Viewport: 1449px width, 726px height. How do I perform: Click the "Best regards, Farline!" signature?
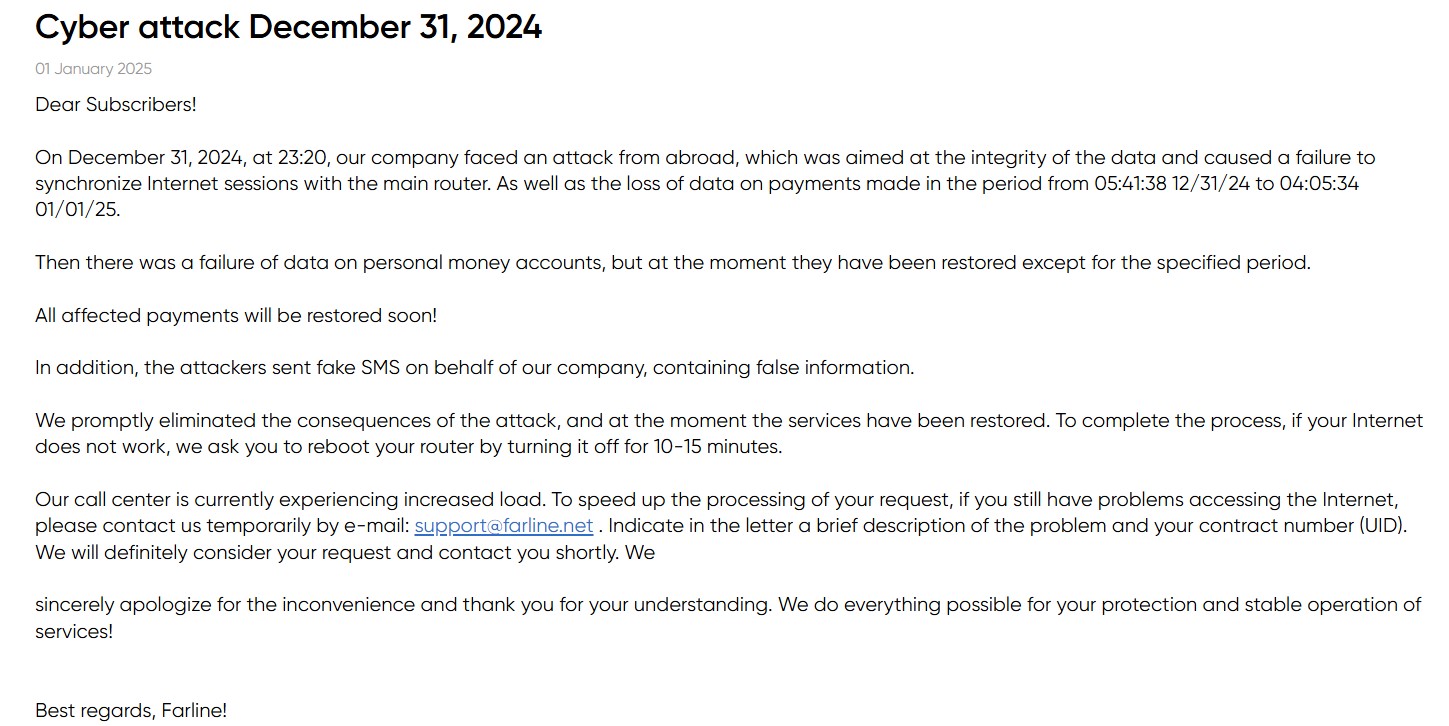click(131, 711)
